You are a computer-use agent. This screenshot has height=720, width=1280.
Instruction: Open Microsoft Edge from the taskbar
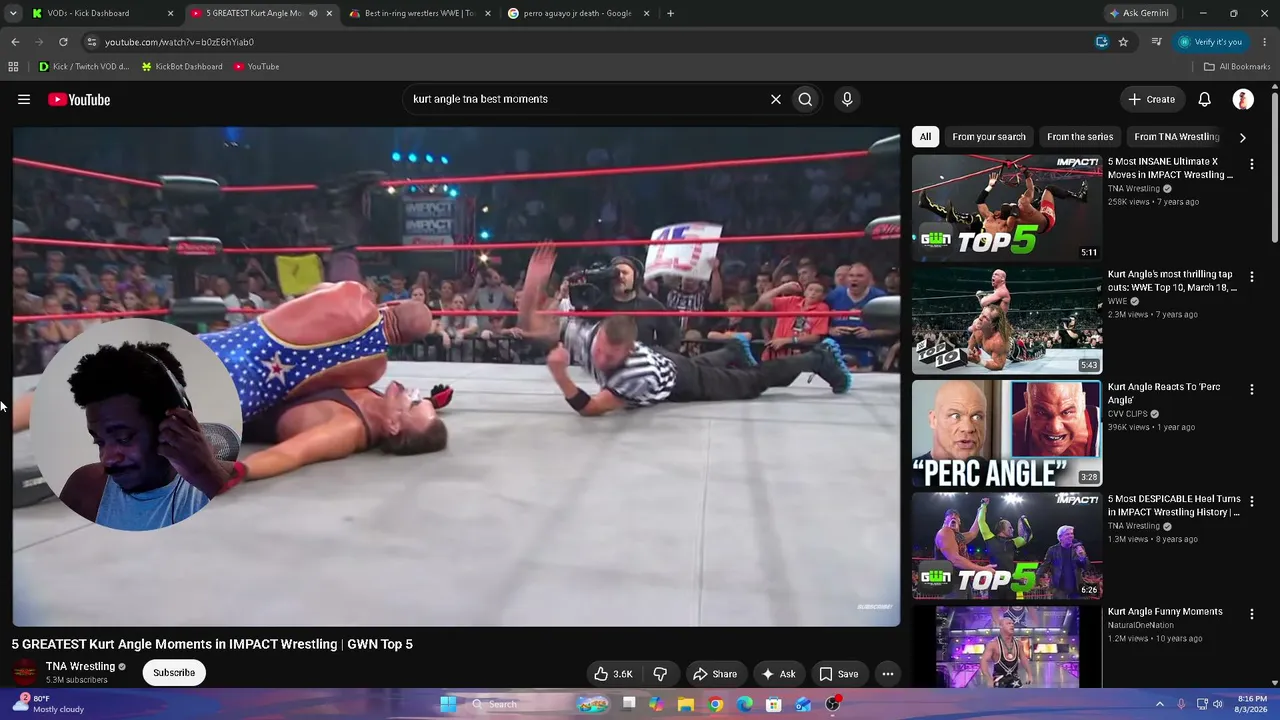pos(745,704)
